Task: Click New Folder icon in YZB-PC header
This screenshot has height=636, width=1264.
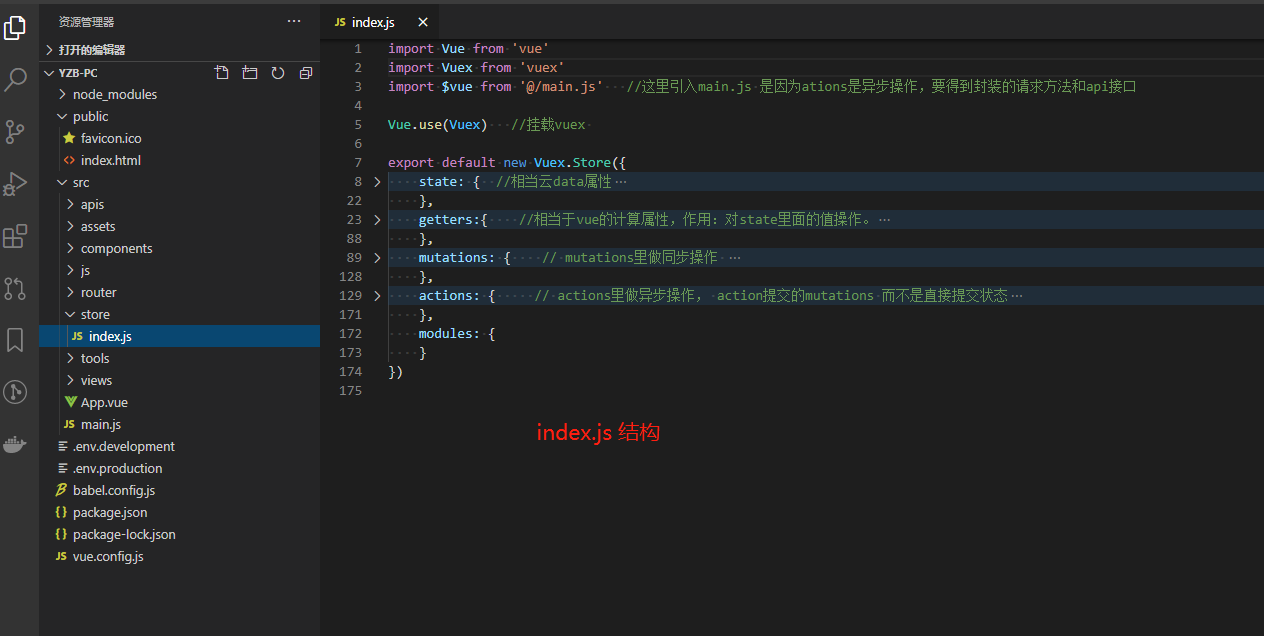Action: click(x=250, y=73)
